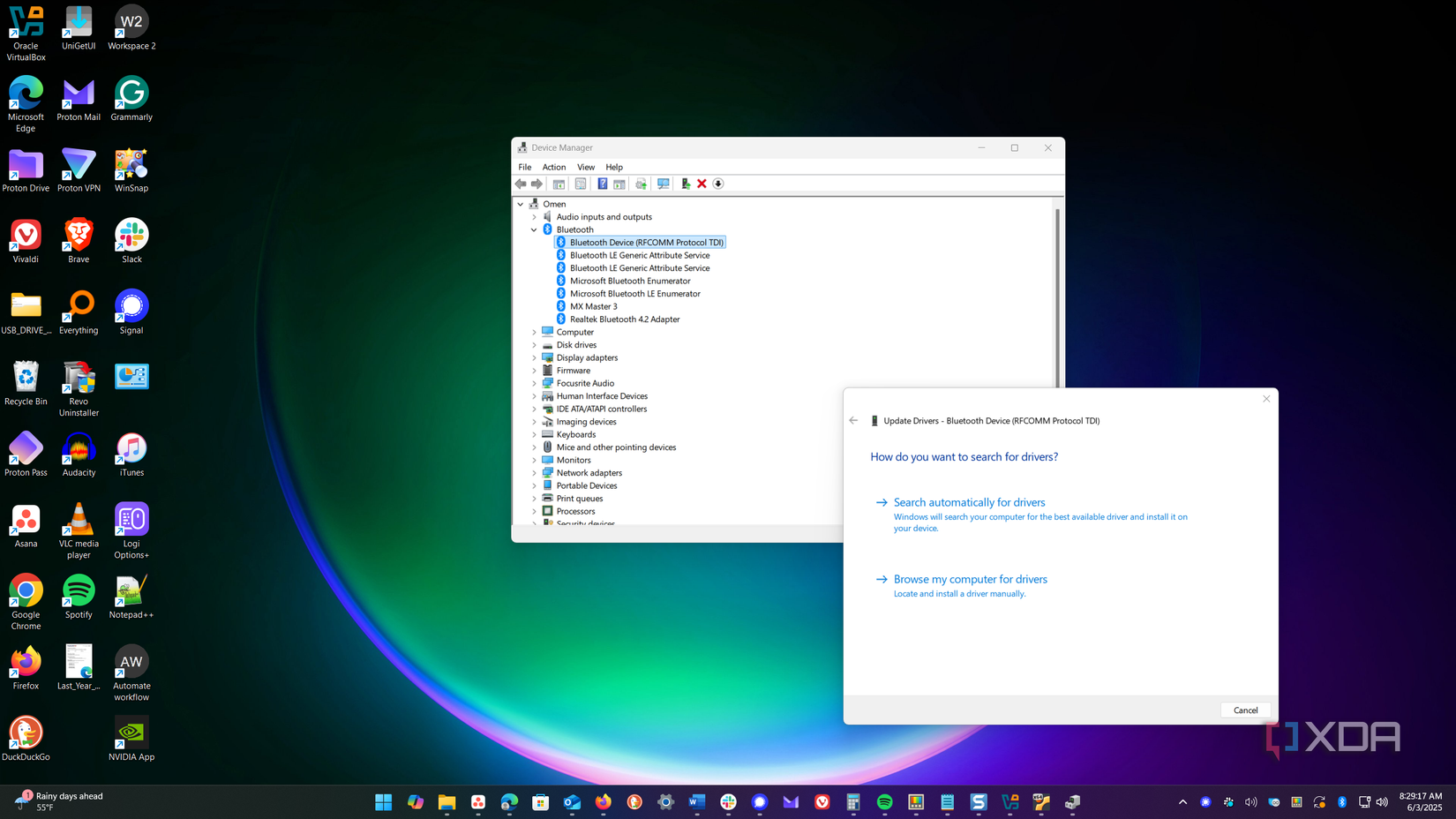Screen dimensions: 1456x819
Task: Show hidden system tray icons chevron
Action: tap(1182, 802)
